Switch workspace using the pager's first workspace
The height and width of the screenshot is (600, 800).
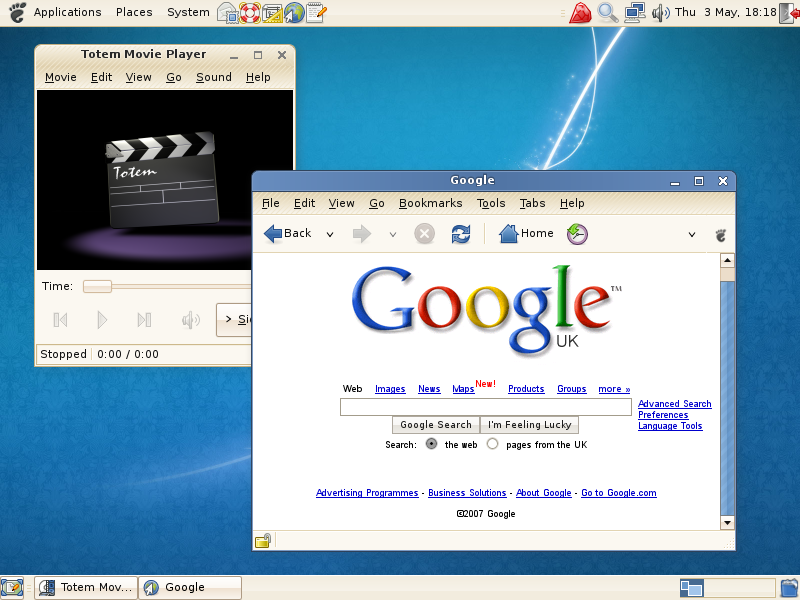692,588
